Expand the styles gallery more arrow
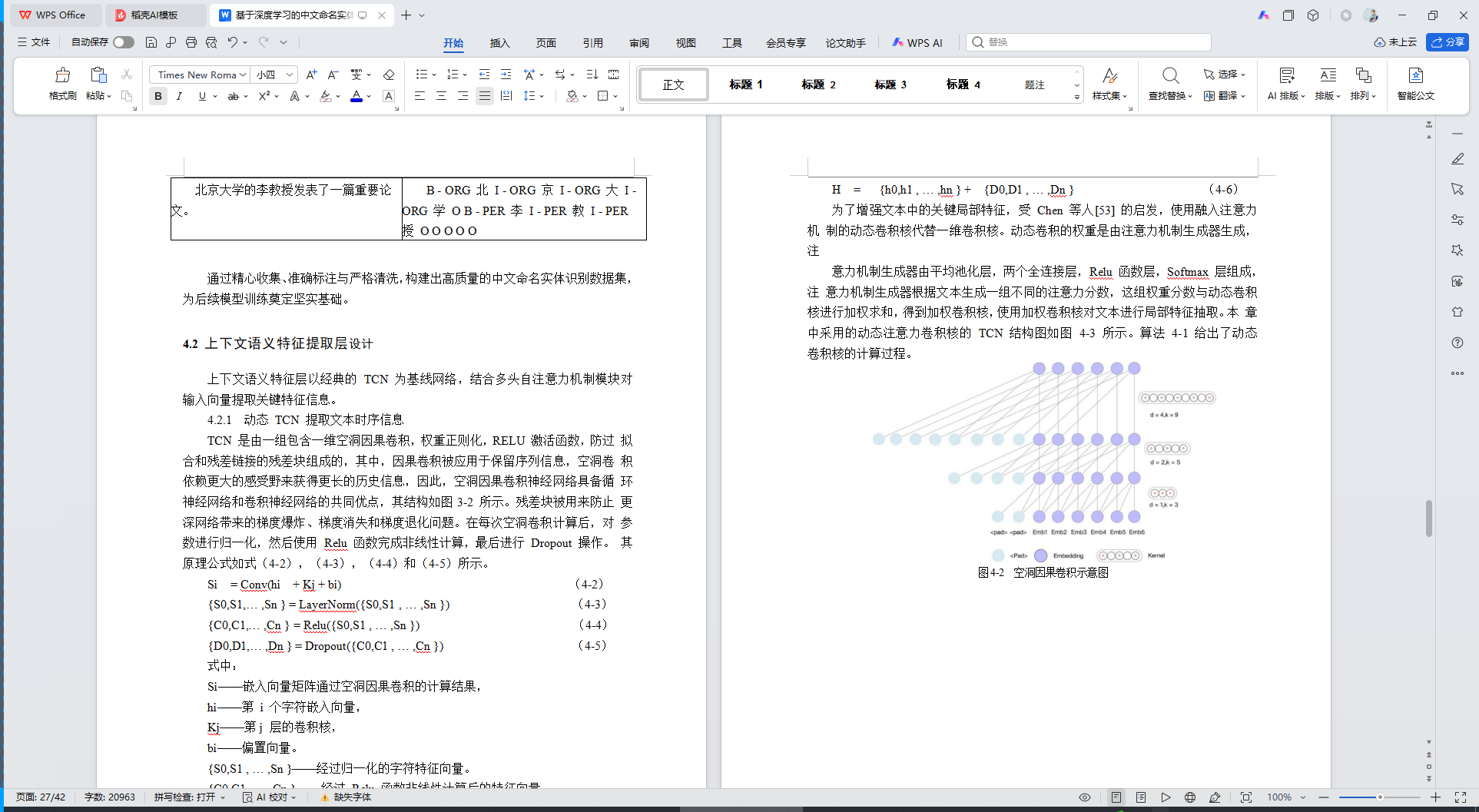 click(x=1077, y=97)
